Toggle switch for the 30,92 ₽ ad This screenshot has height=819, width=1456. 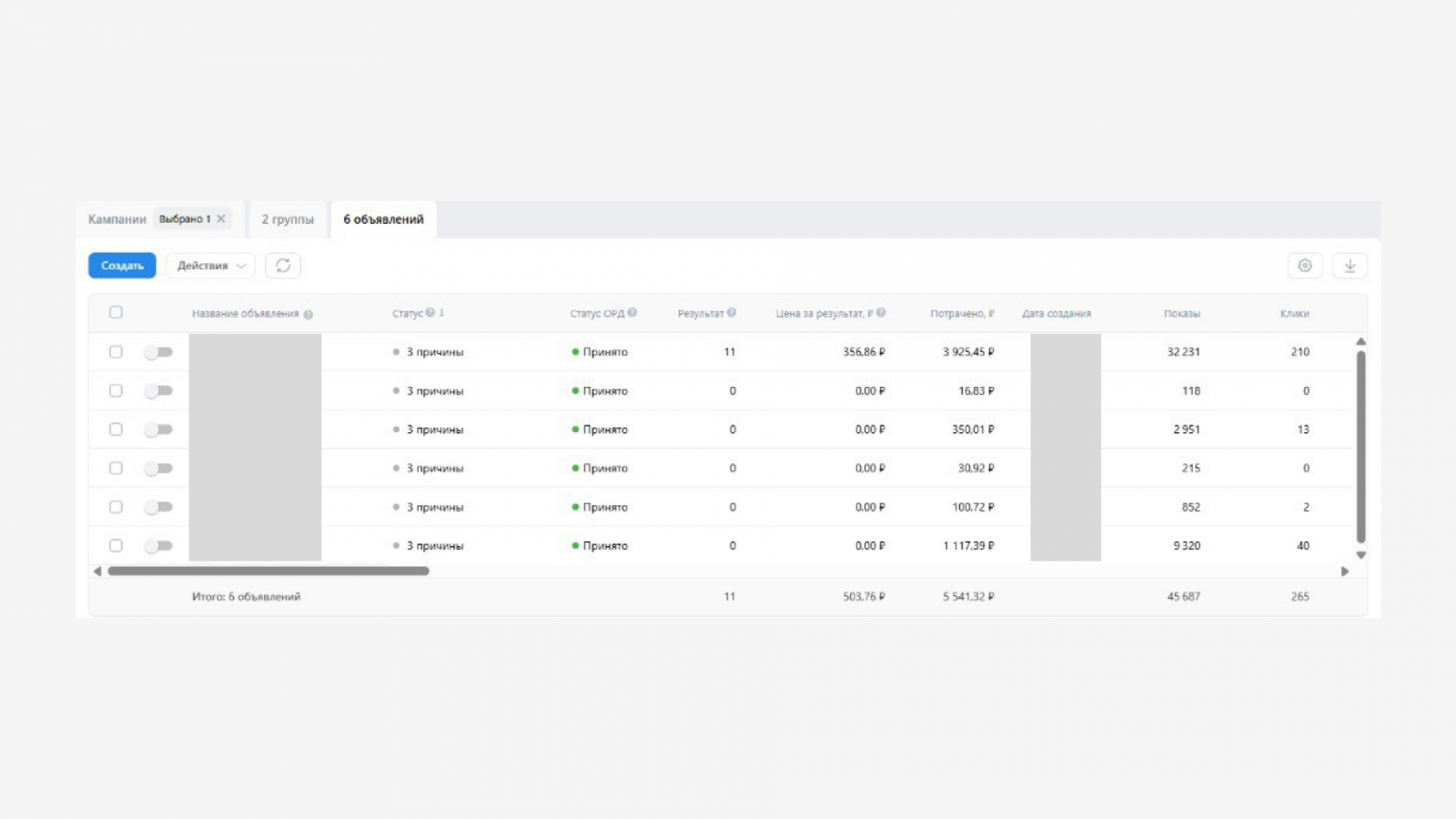click(x=158, y=469)
